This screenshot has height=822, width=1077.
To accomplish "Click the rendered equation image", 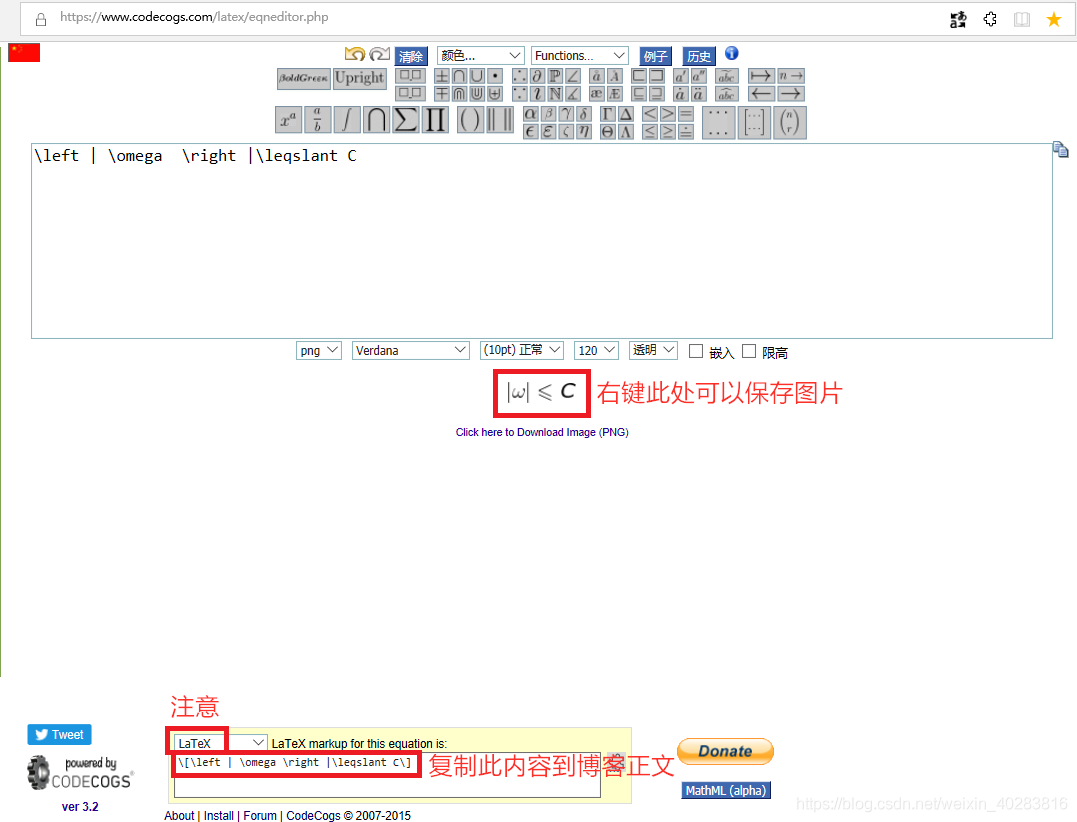I will 541,393.
